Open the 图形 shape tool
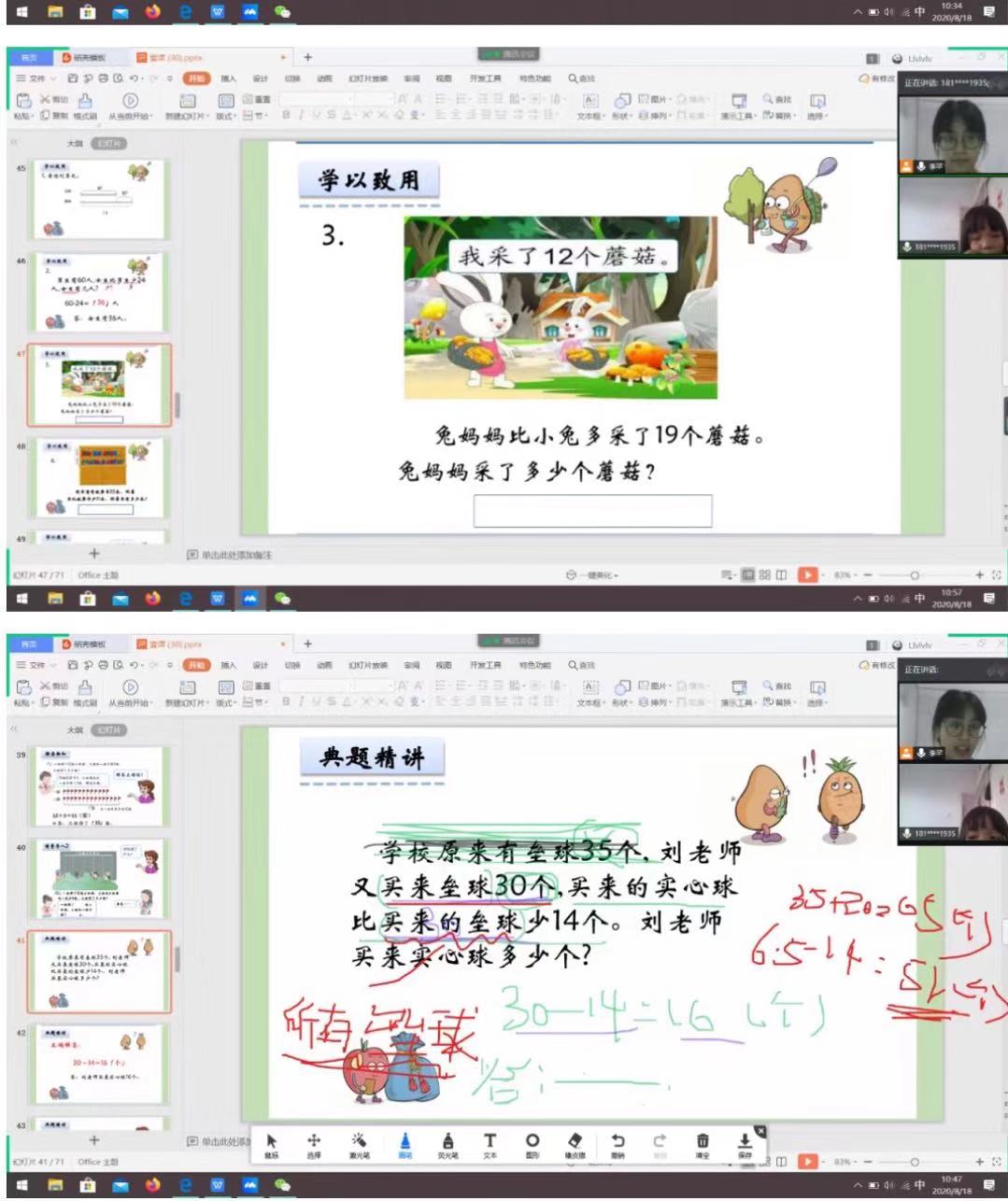The height and width of the screenshot is (1201, 1008). [x=532, y=1144]
